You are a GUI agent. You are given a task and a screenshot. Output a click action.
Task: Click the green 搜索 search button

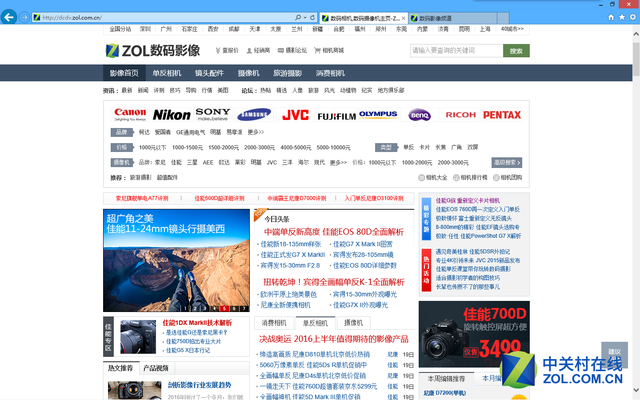click(x=516, y=51)
